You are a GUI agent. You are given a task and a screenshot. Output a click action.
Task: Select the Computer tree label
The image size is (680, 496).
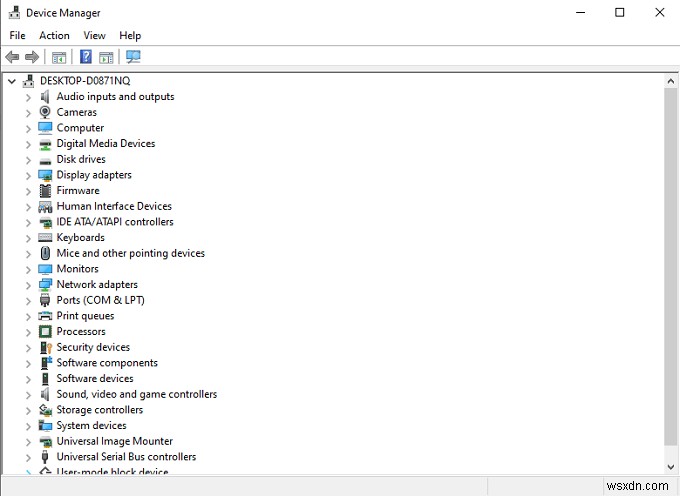coord(80,127)
